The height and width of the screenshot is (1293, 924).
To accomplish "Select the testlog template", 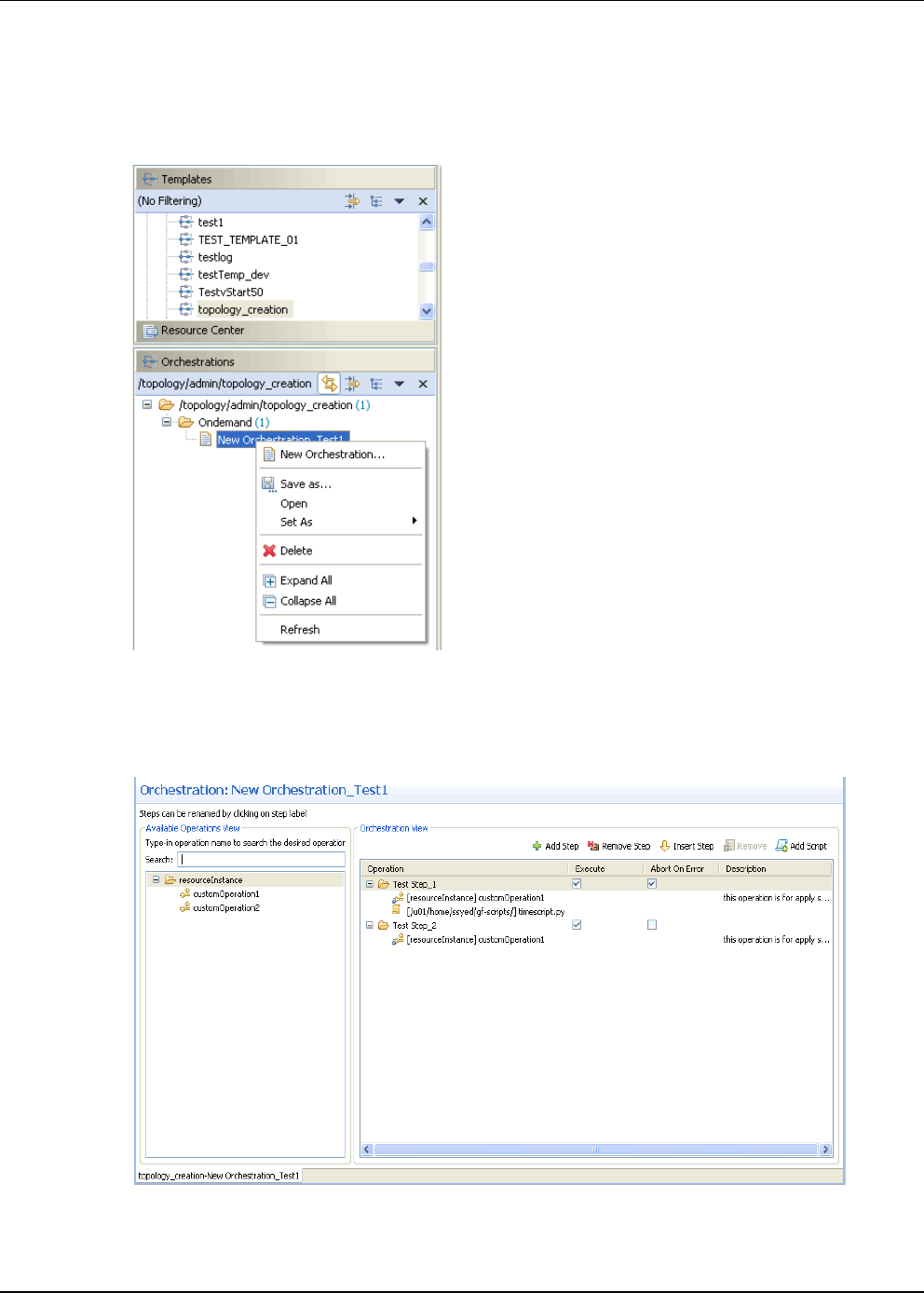I will (215, 257).
